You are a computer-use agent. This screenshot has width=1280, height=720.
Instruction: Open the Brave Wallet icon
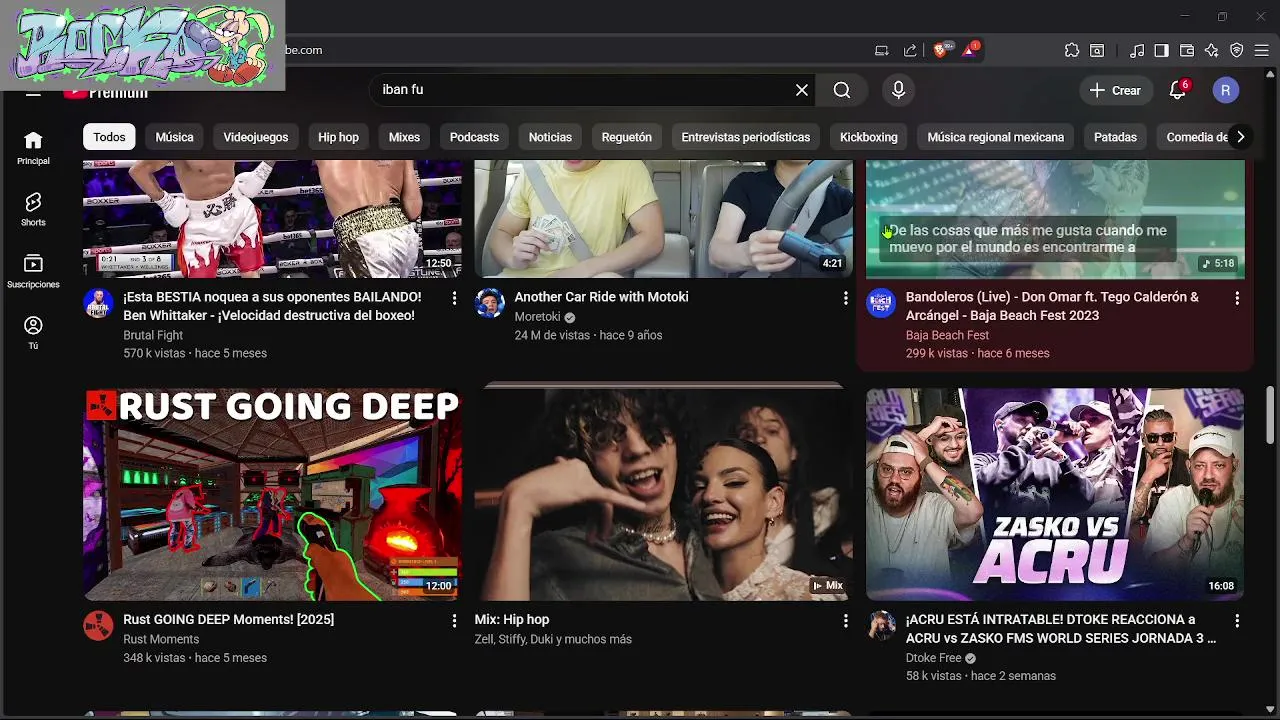[1187, 50]
